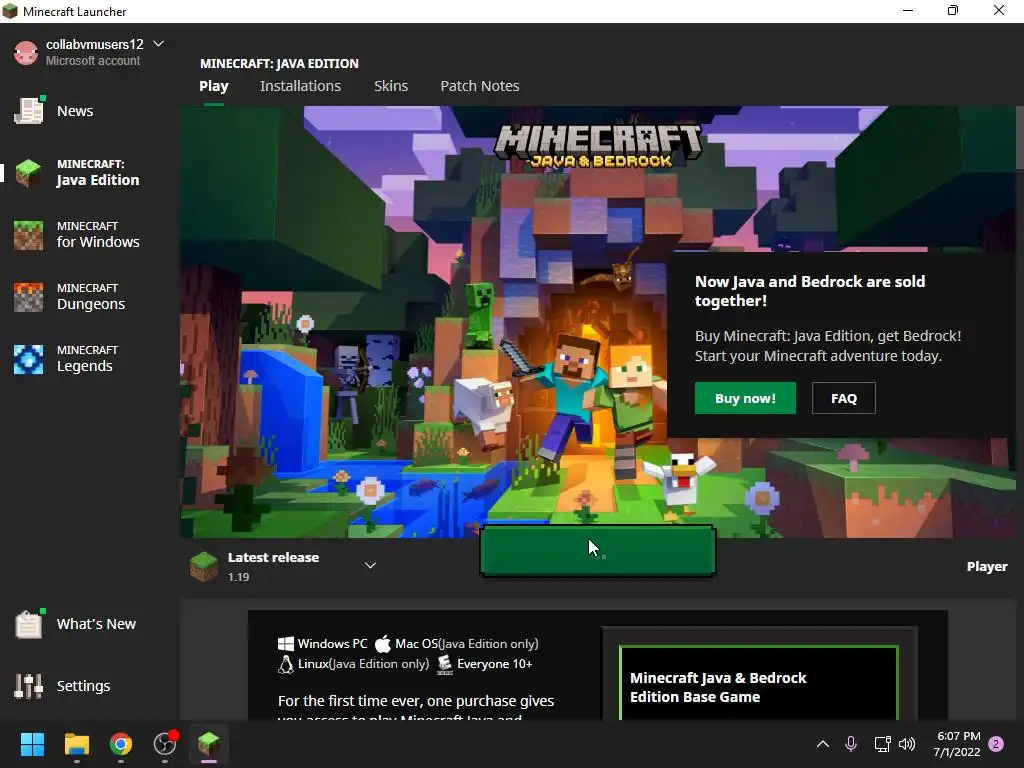Switch to the Skins tab
This screenshot has width=1024, height=768.
point(391,86)
